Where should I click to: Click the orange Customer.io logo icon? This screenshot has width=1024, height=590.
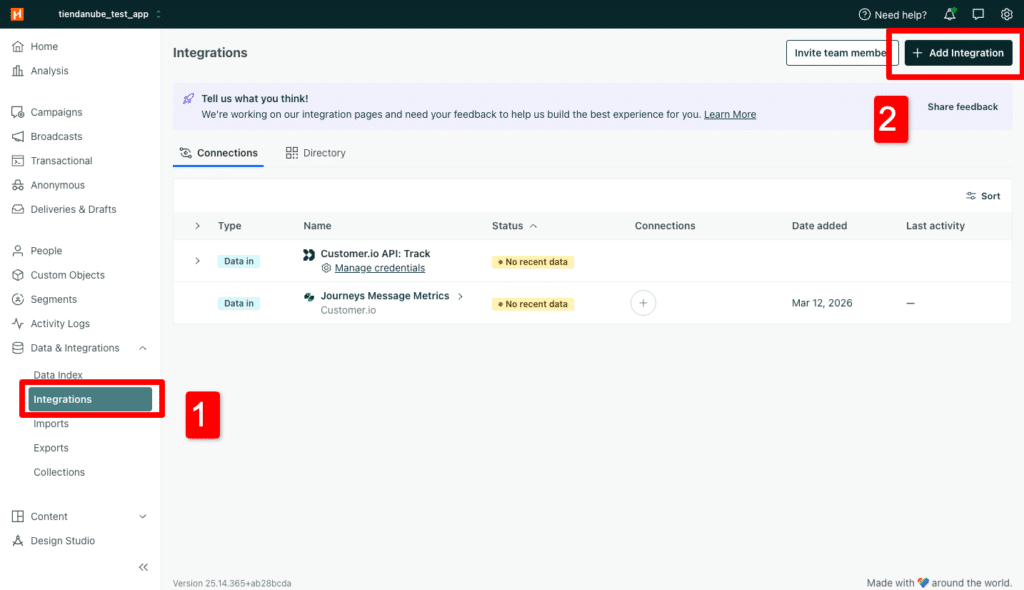click(17, 14)
